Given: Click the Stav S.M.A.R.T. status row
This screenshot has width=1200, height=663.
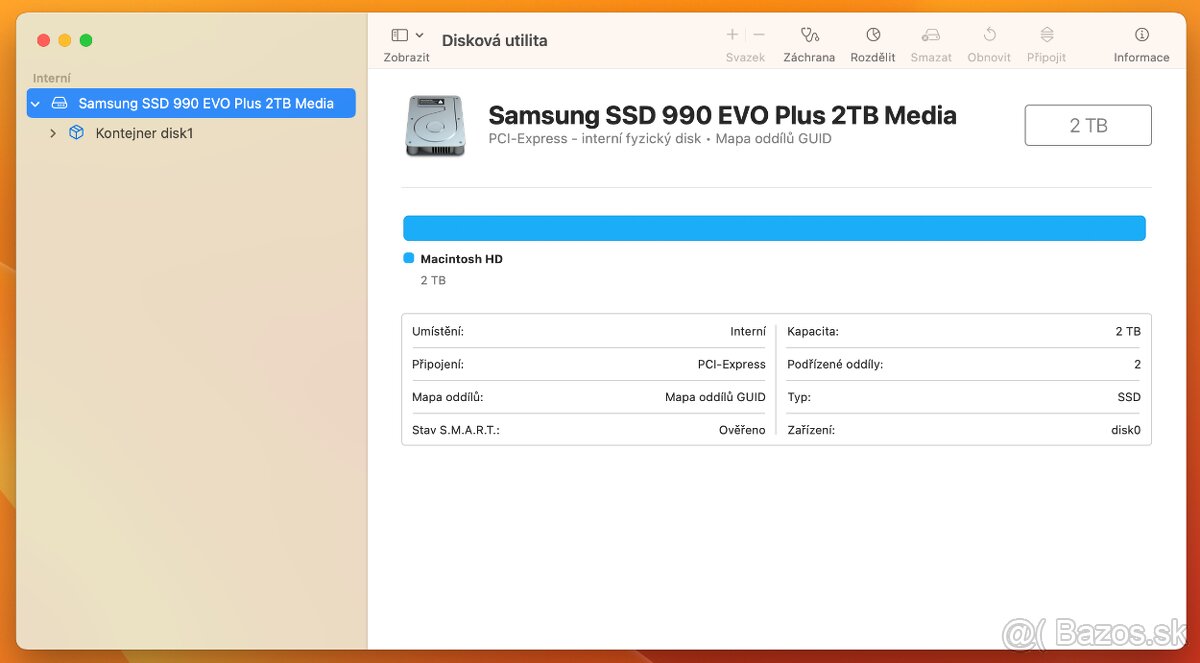Looking at the screenshot, I should pos(588,430).
